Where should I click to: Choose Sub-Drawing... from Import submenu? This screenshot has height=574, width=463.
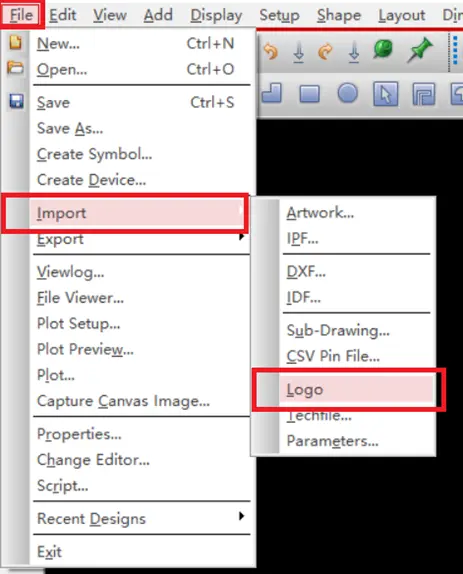coord(338,331)
